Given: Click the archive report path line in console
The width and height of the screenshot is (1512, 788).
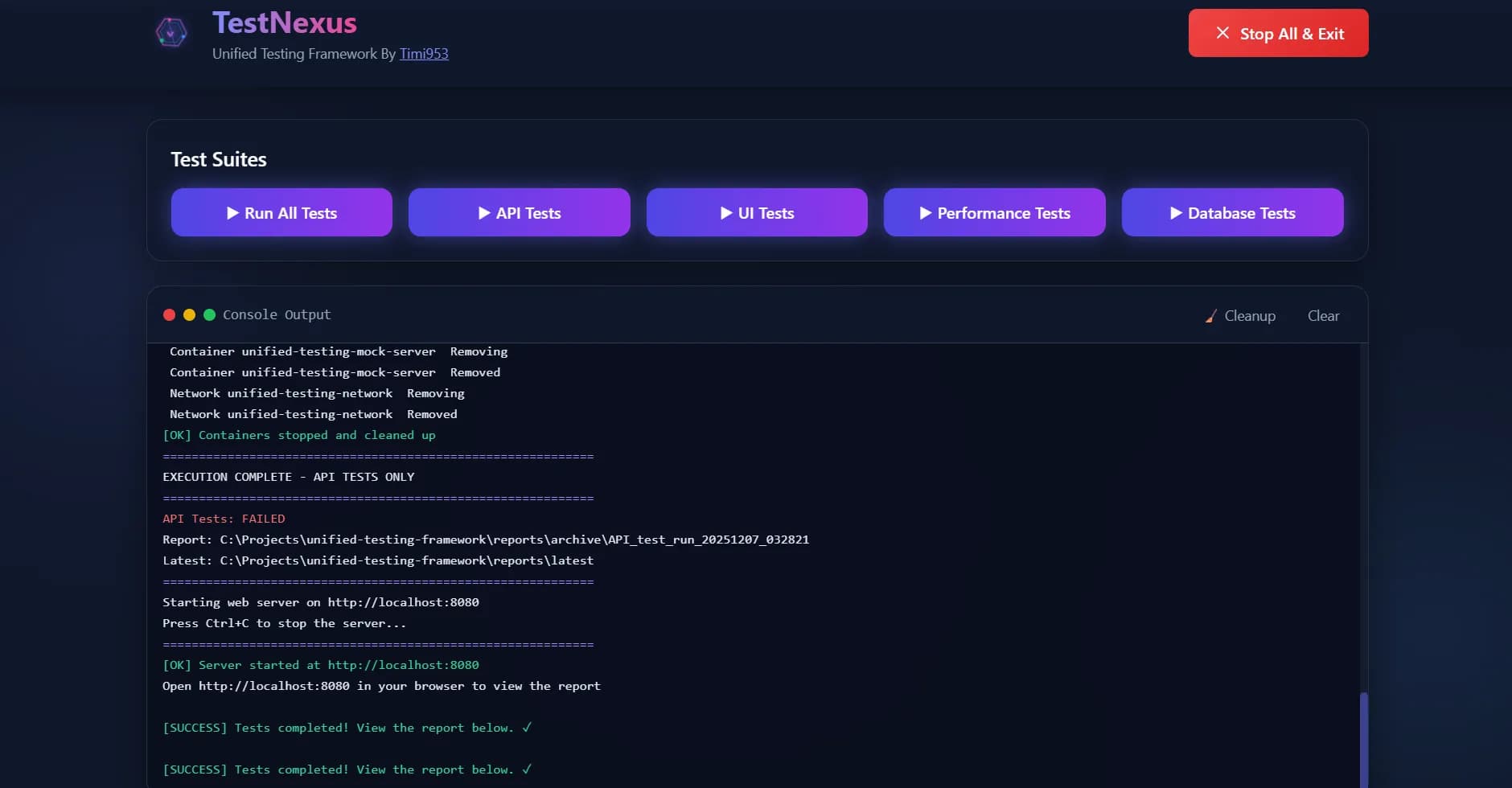Looking at the screenshot, I should pyautogui.click(x=485, y=540).
